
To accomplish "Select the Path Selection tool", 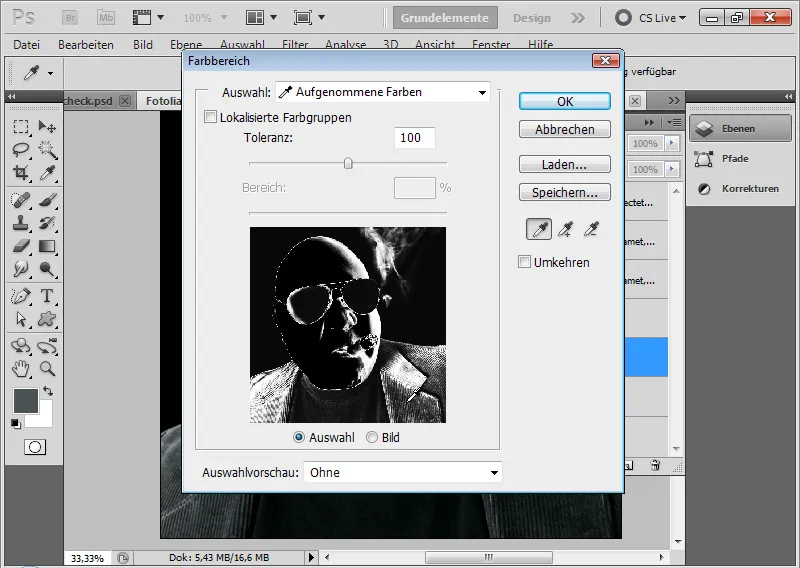I will pos(21,319).
